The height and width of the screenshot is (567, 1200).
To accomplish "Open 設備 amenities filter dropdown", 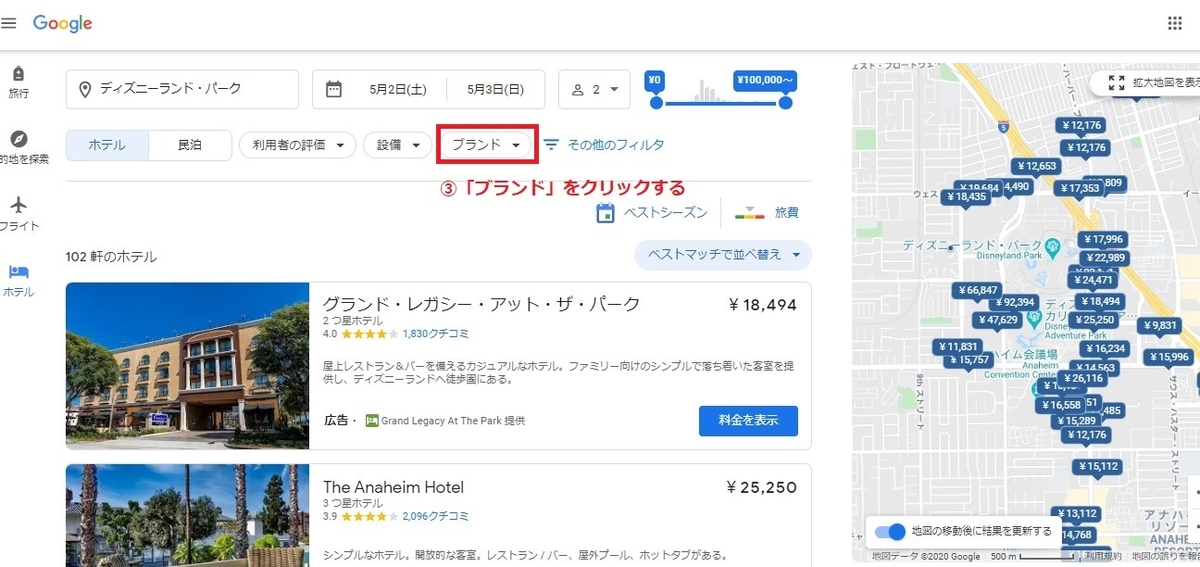I will click(x=396, y=145).
